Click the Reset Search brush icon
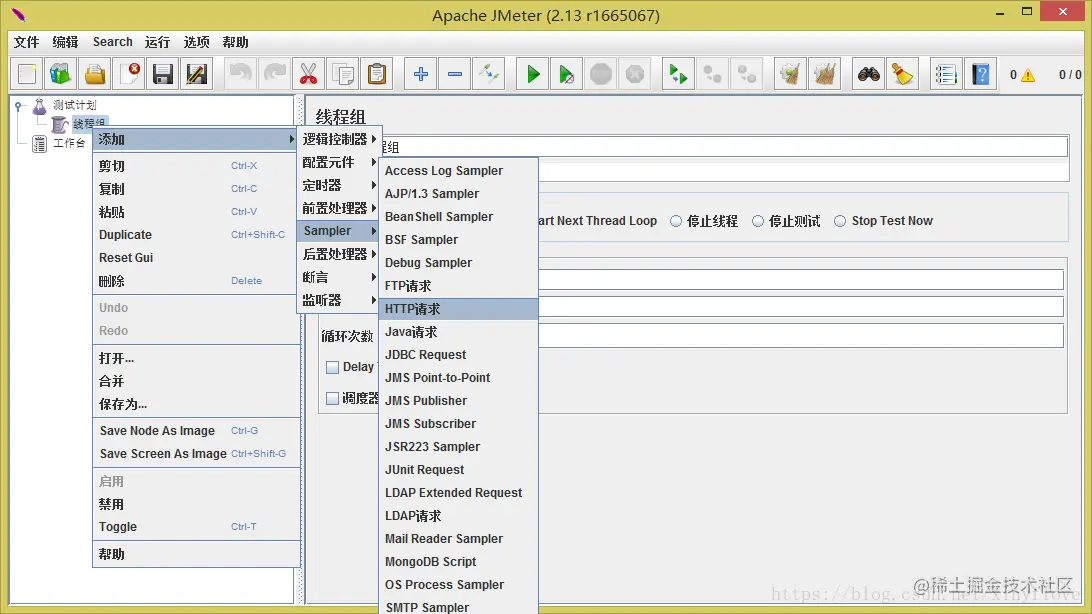1092x614 pixels. pyautogui.click(x=903, y=74)
